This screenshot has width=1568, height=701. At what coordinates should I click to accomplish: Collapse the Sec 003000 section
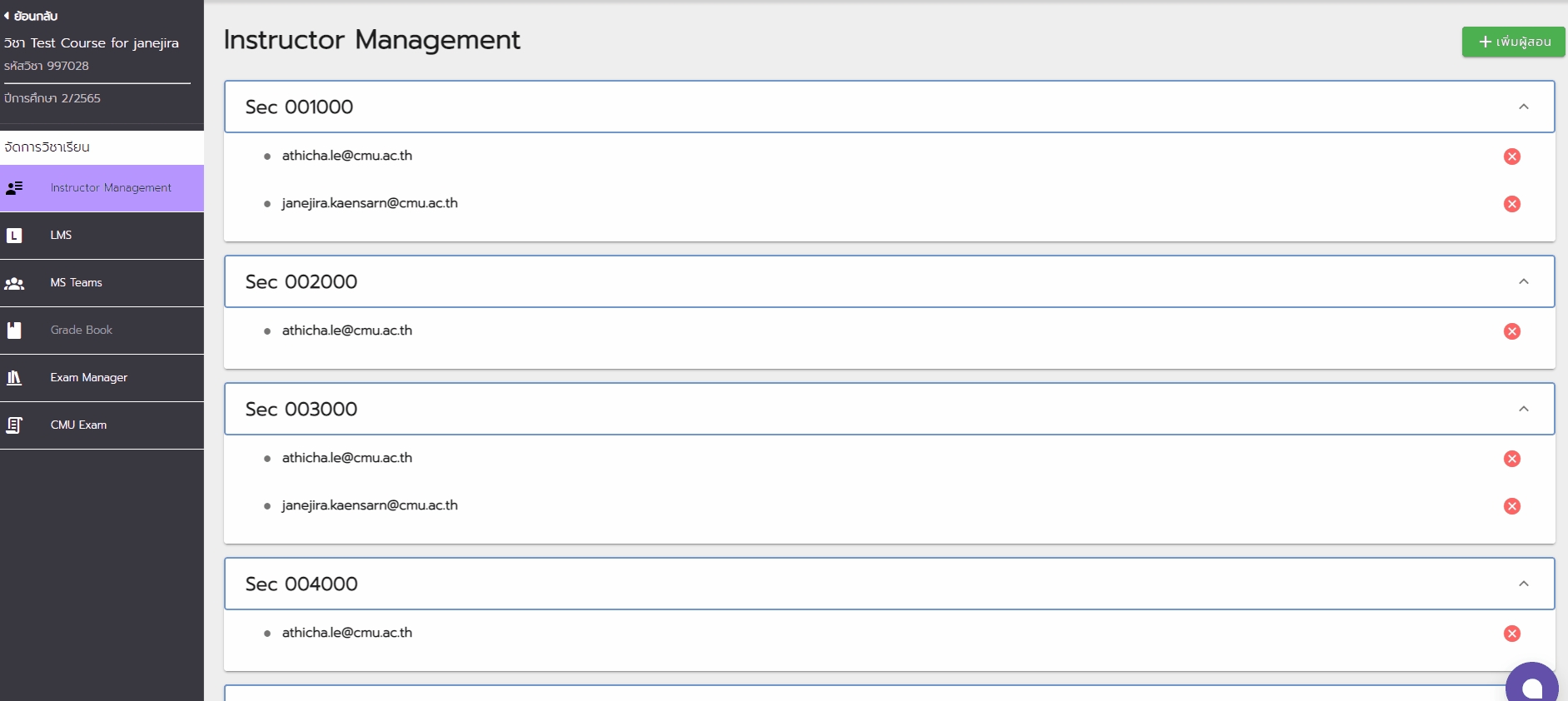(1524, 409)
